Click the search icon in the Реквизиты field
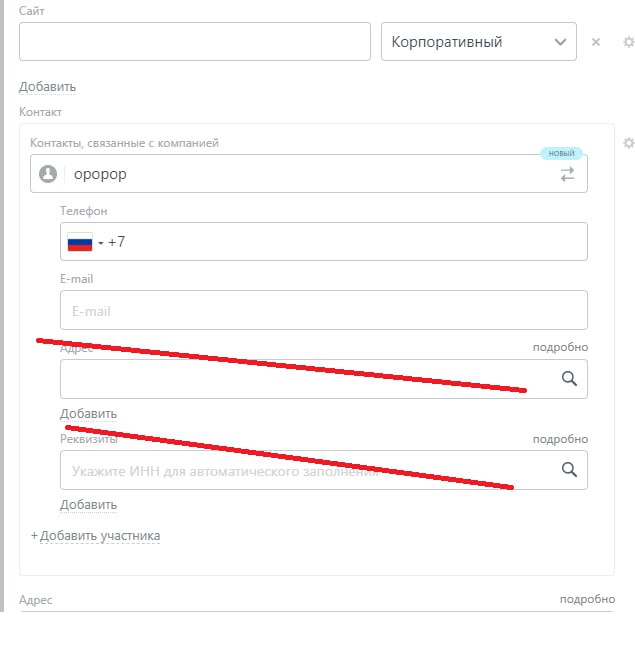This screenshot has height=650, width=635. (569, 470)
